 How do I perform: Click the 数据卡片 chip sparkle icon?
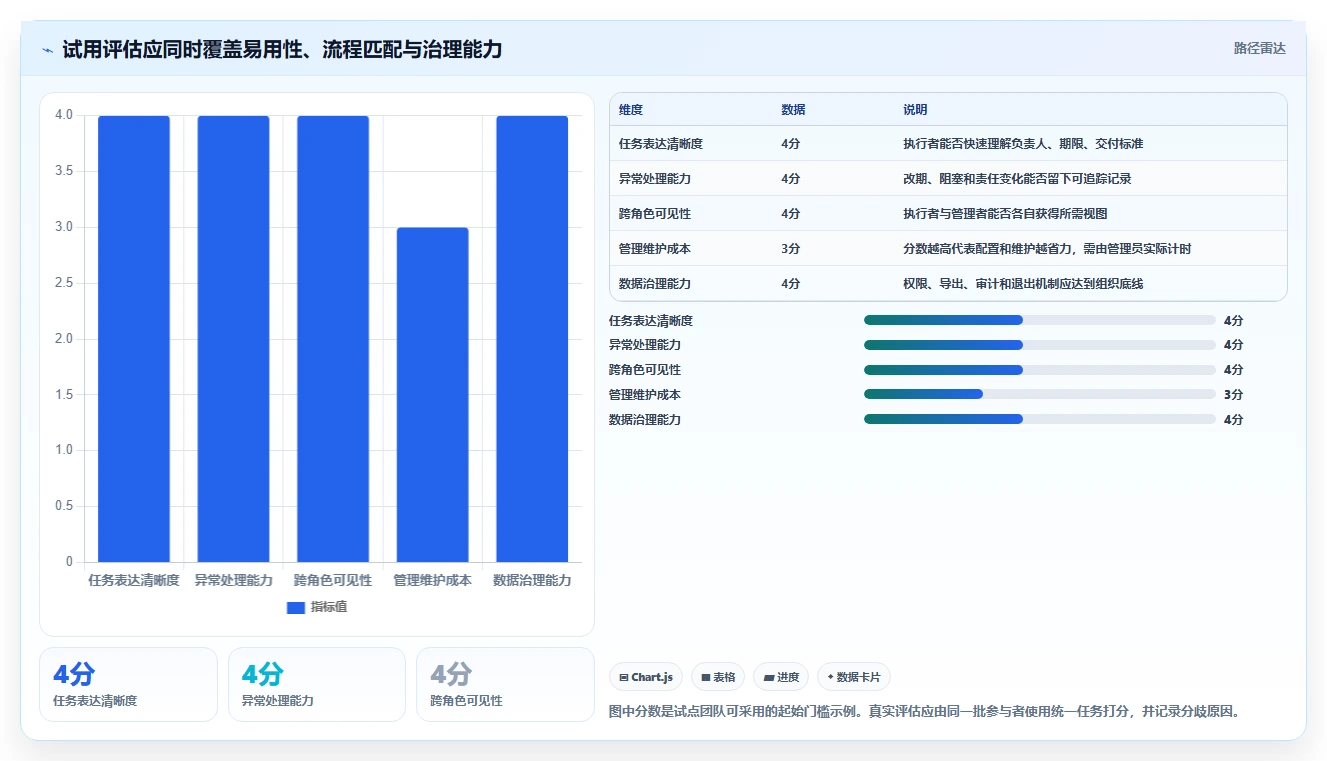[x=830, y=677]
